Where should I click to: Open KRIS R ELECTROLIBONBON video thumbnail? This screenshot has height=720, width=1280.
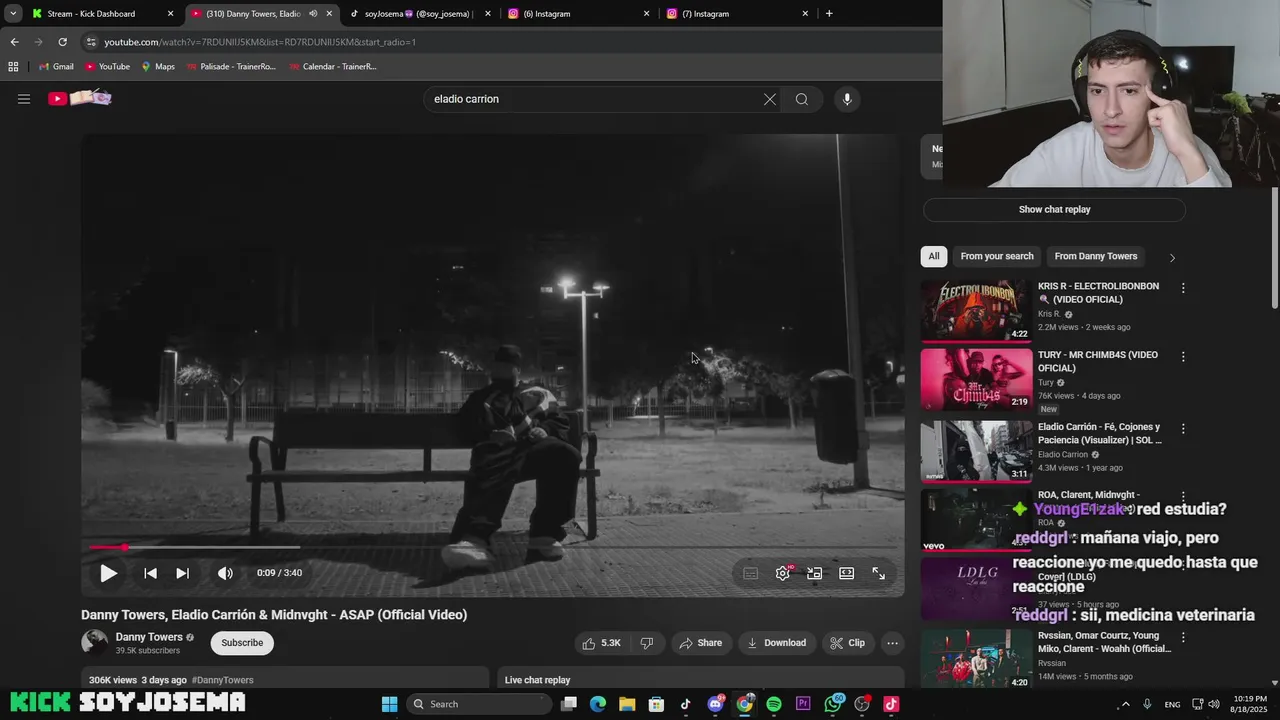[x=976, y=311]
